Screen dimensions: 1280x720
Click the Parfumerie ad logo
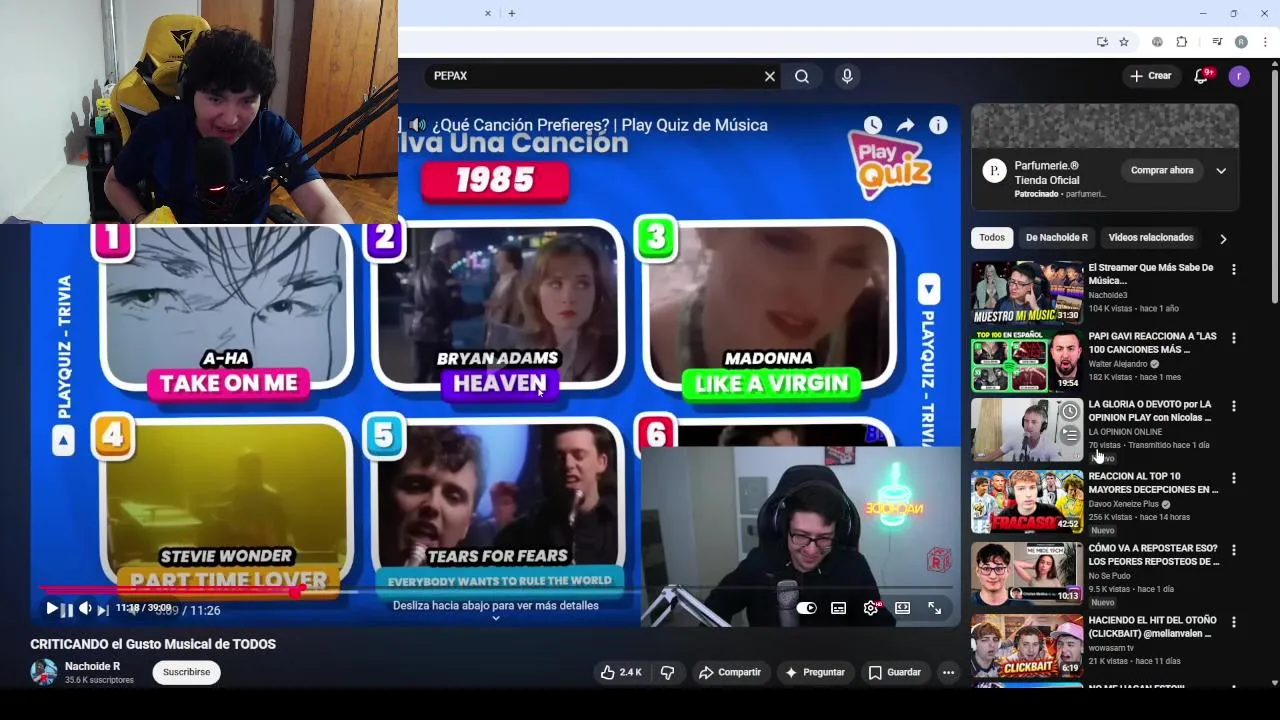(994, 171)
